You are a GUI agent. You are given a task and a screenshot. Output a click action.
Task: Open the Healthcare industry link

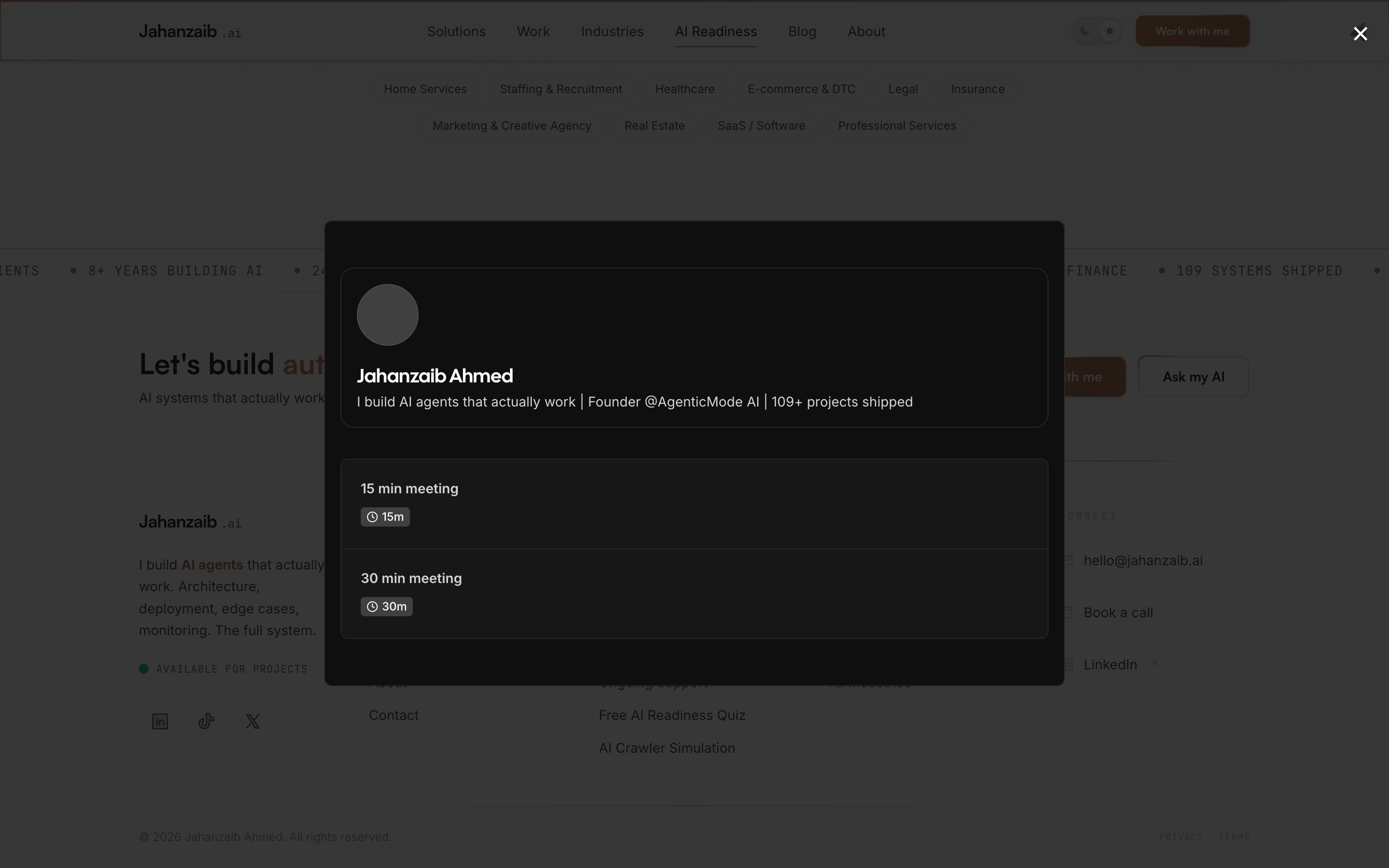(x=685, y=89)
